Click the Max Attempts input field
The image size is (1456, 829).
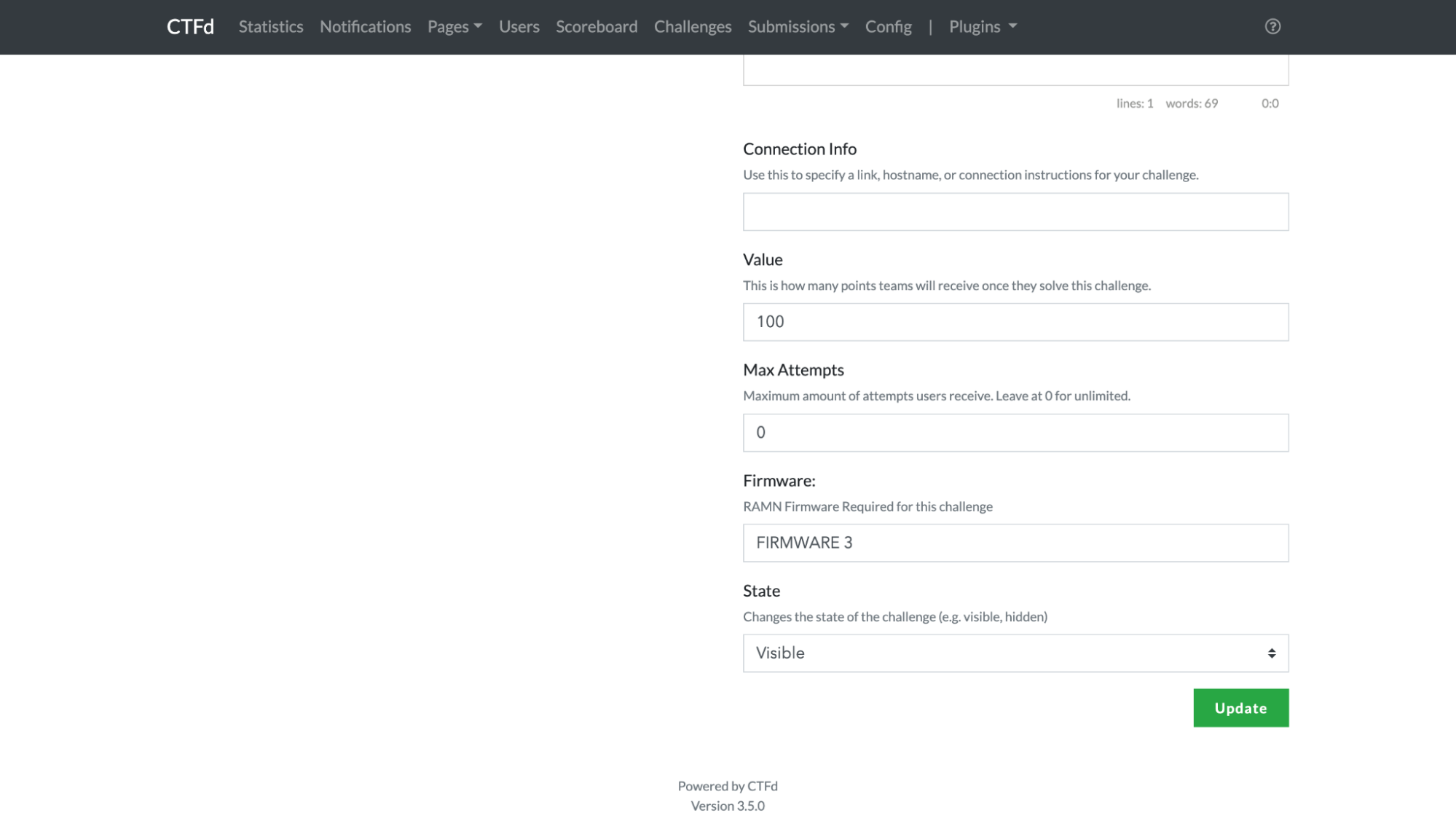[x=1015, y=433]
